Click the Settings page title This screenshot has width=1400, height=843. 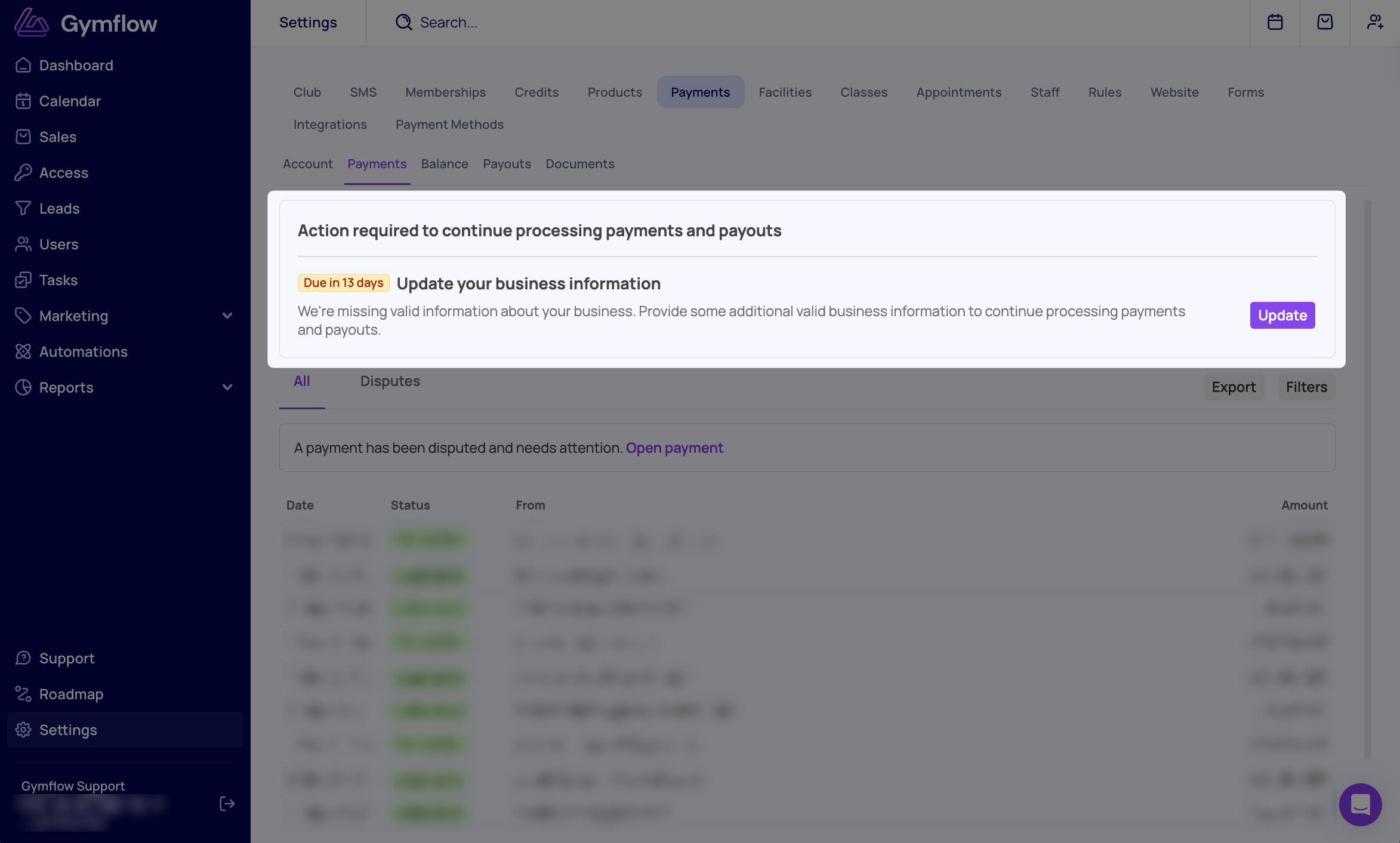tap(309, 22)
